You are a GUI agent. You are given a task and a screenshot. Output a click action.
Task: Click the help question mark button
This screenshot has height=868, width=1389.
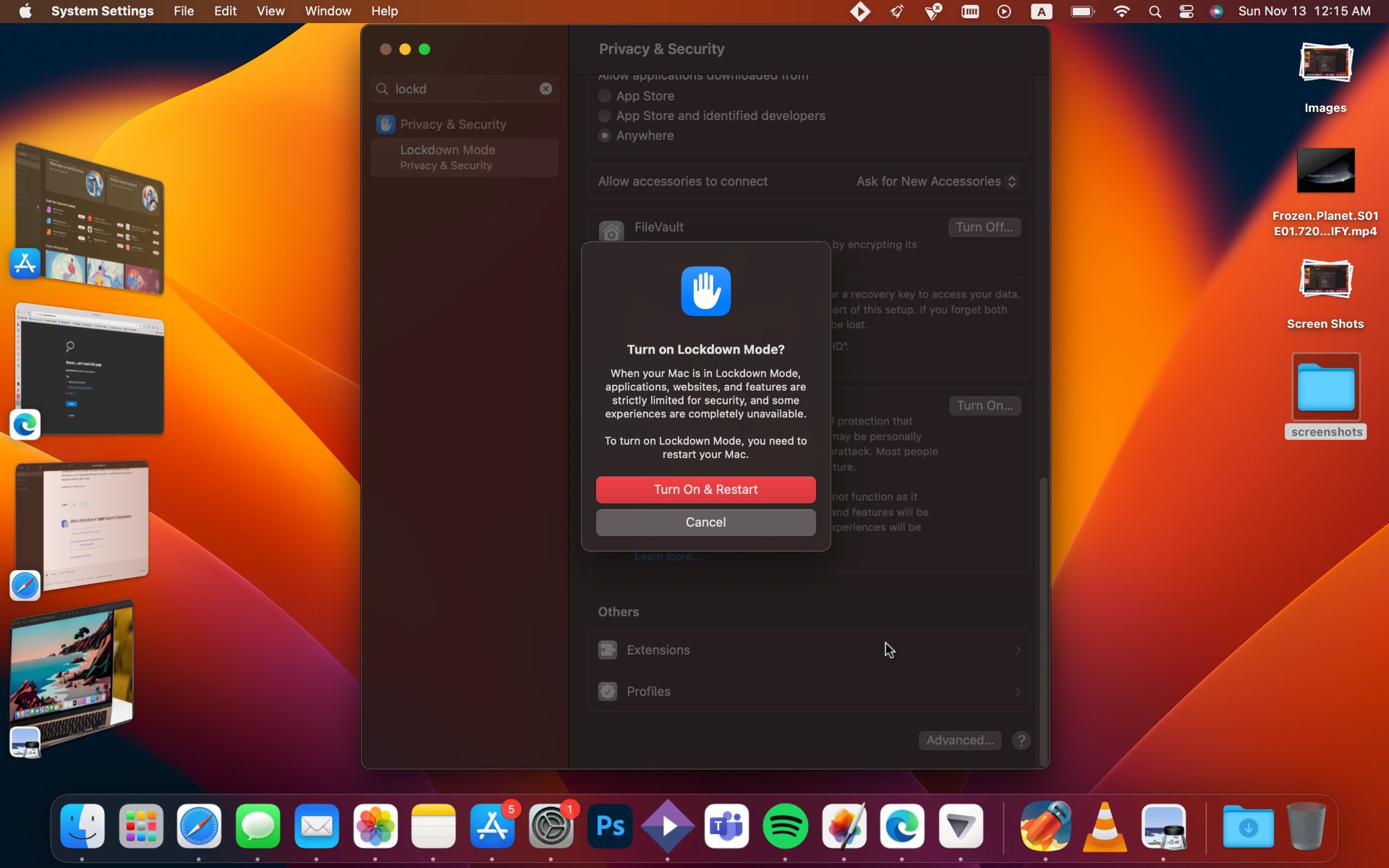pos(1021,740)
